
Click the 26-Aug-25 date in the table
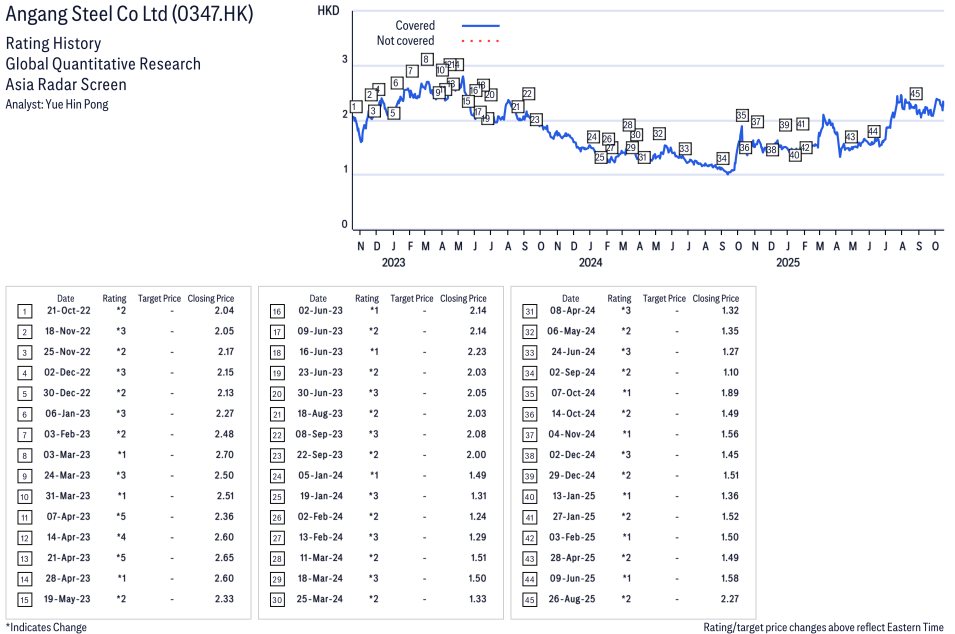point(570,599)
